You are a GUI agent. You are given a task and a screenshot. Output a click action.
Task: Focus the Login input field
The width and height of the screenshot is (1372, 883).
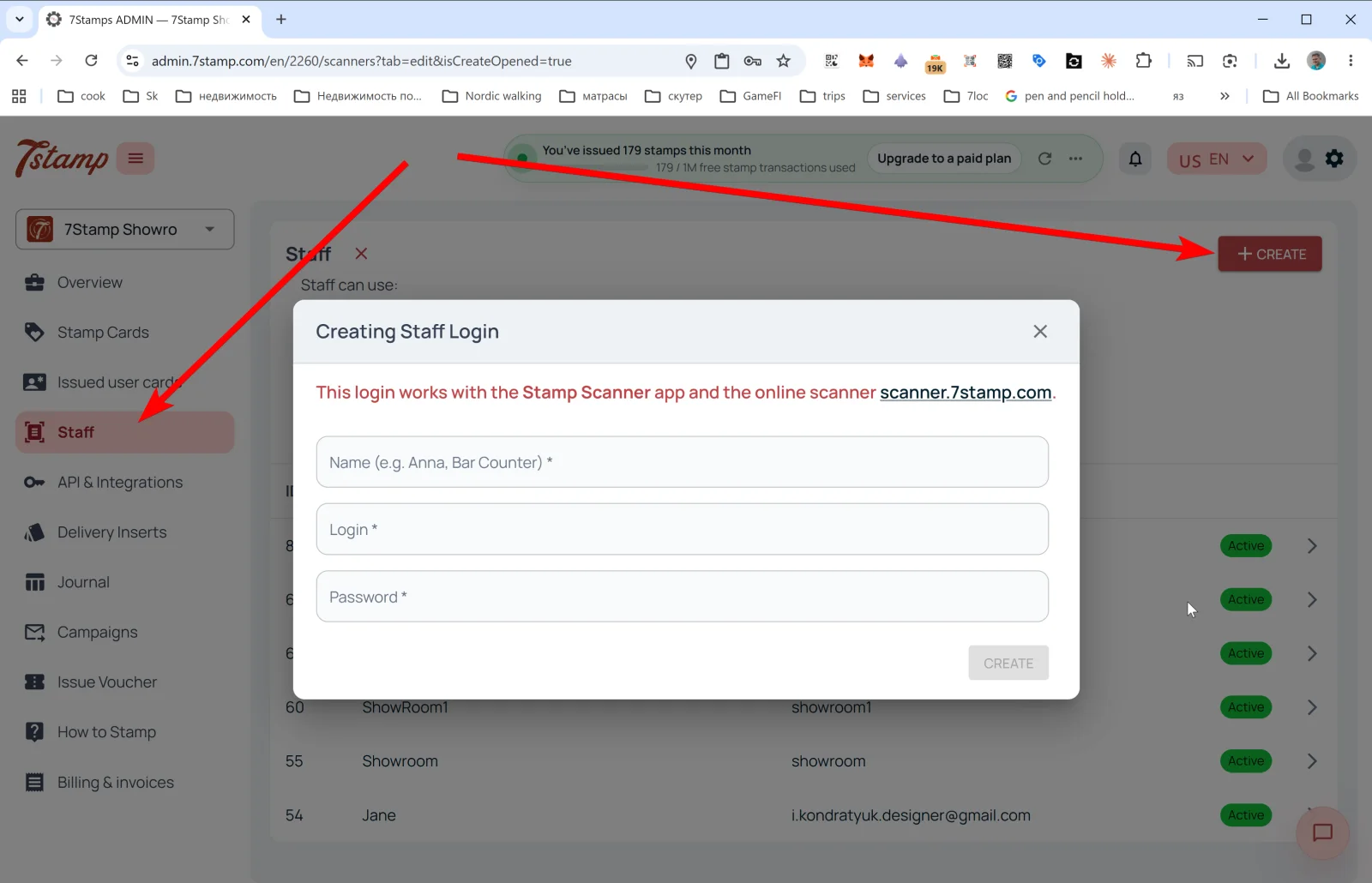coord(682,529)
